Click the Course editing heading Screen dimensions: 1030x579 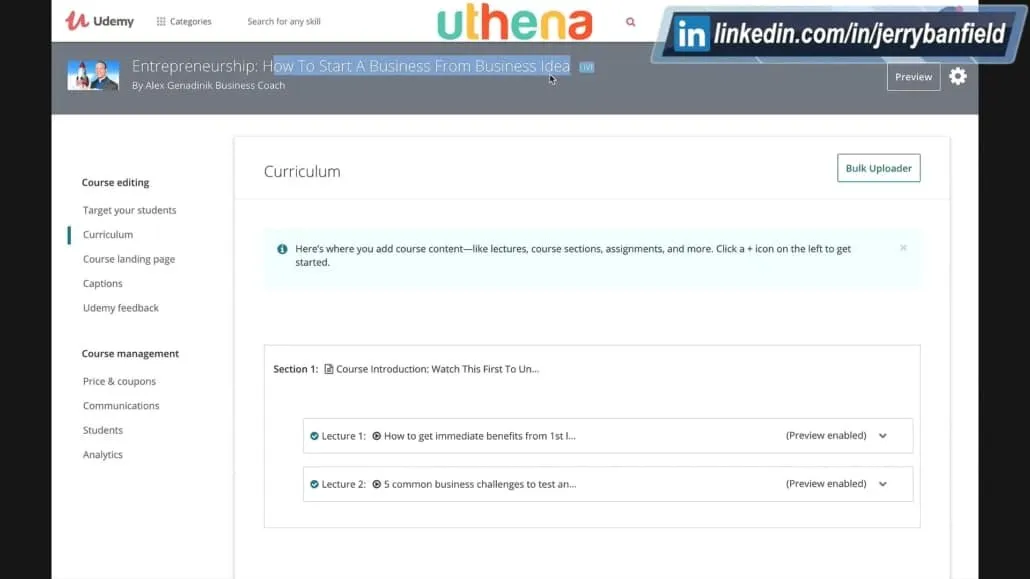click(115, 183)
